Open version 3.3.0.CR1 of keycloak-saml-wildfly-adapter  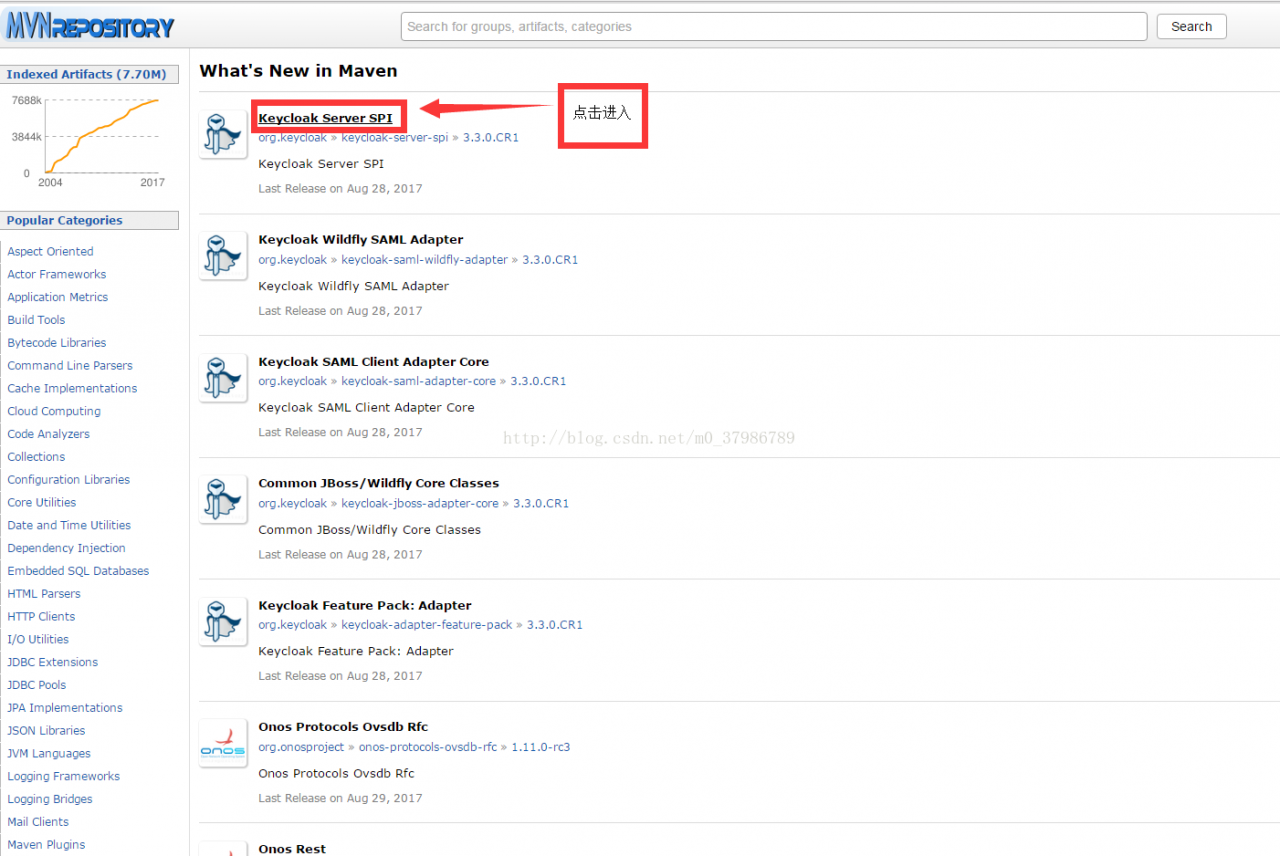click(x=550, y=259)
